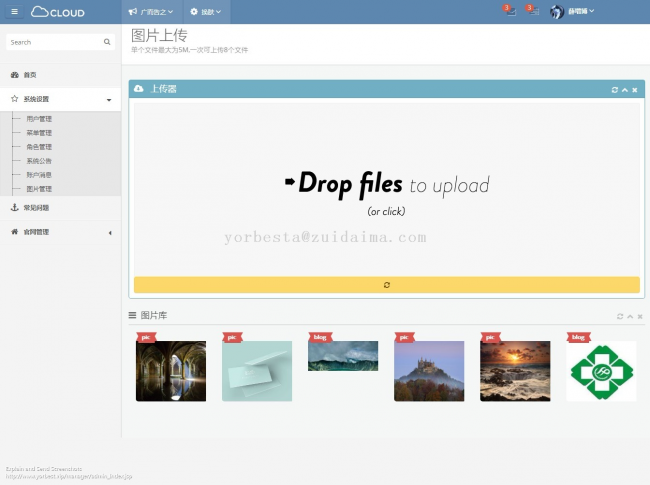Open 用户管理 in the sidebar
The height and width of the screenshot is (485, 650).
click(39, 118)
